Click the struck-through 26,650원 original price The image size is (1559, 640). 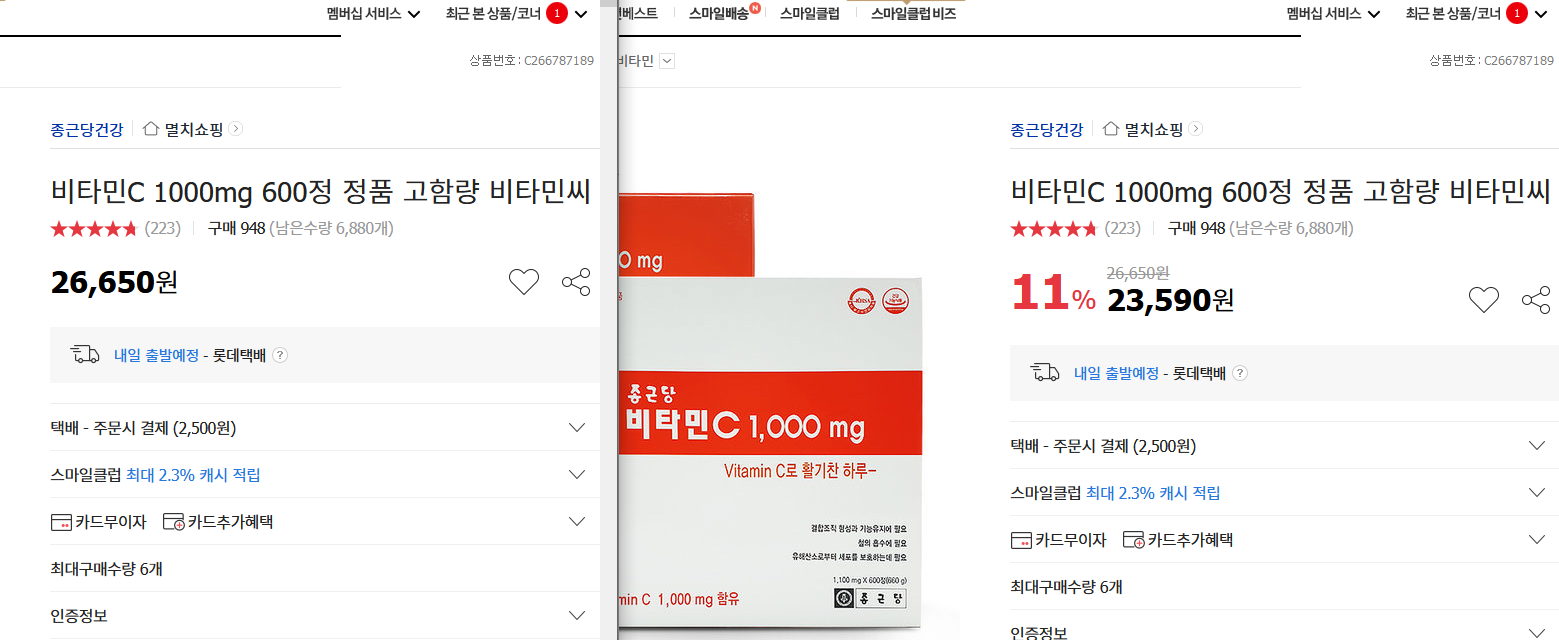tap(1138, 271)
